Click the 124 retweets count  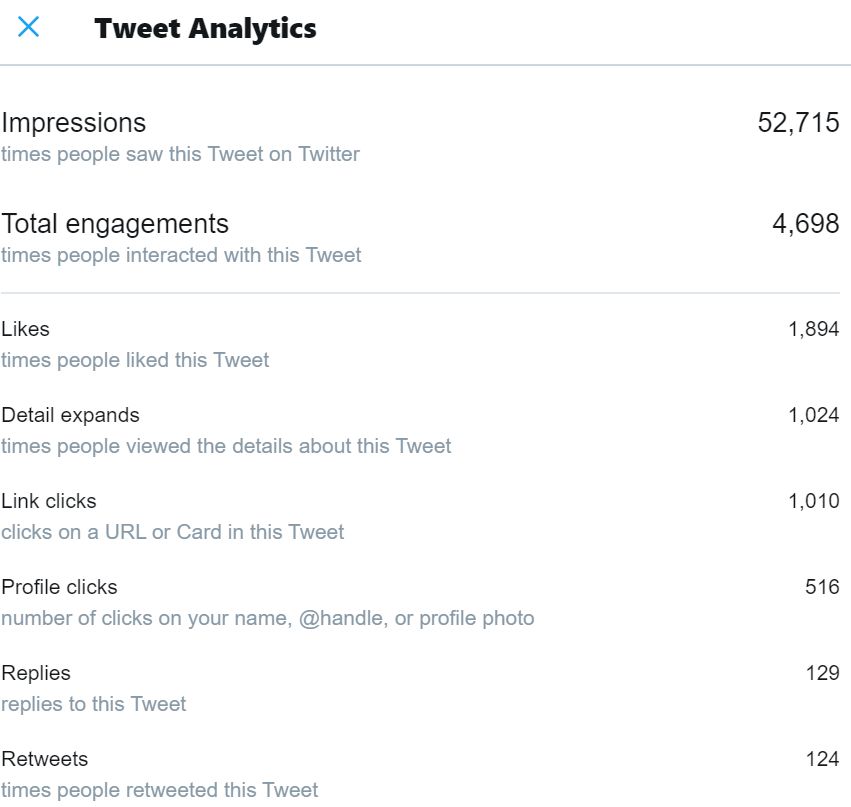pyautogui.click(x=822, y=759)
